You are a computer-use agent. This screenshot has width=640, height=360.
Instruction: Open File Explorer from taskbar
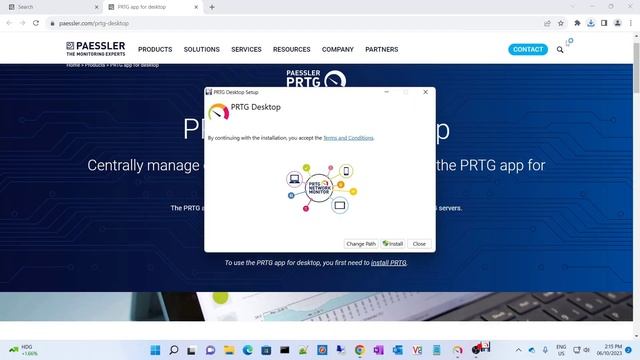point(229,350)
